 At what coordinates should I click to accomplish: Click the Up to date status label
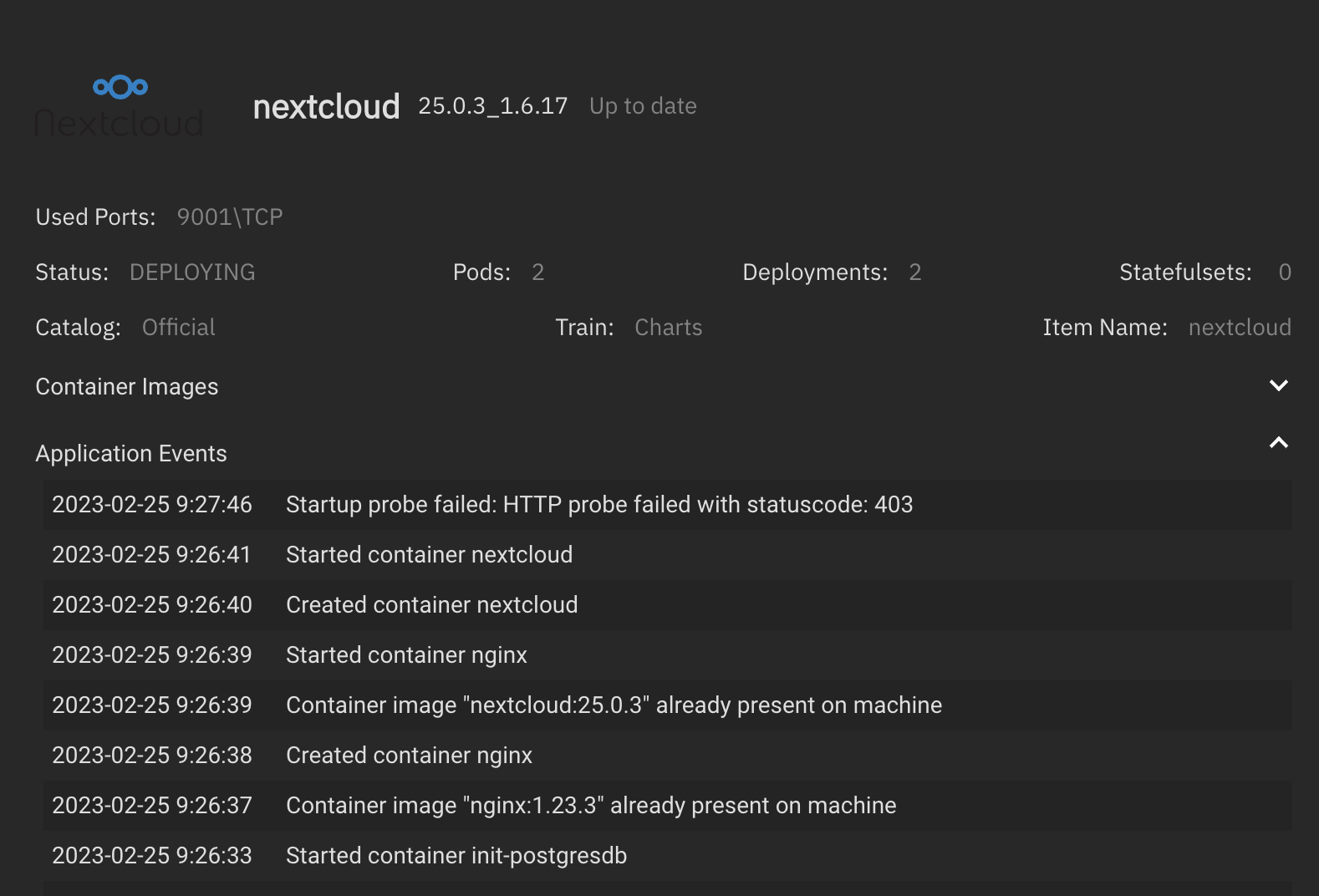pos(643,106)
